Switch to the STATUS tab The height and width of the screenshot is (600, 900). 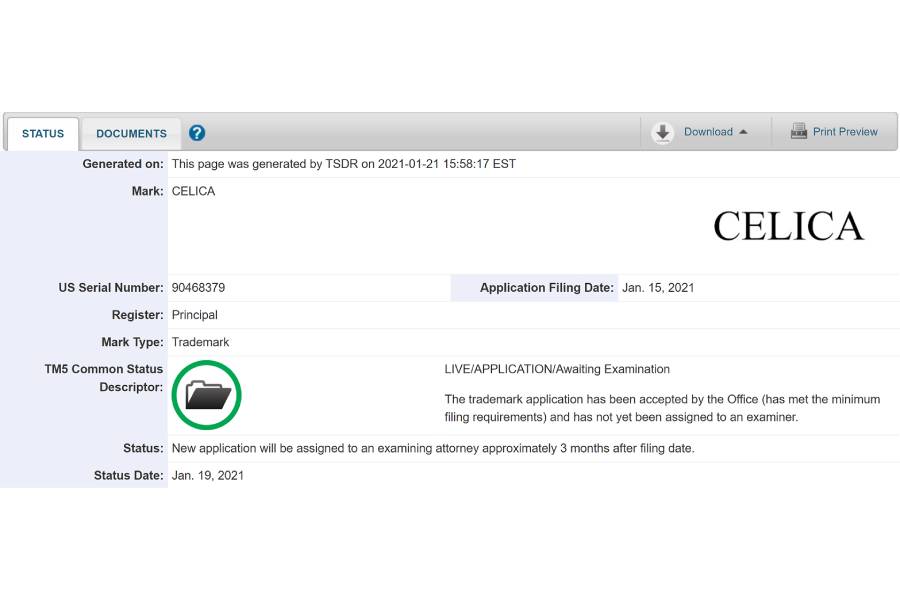[x=43, y=133]
